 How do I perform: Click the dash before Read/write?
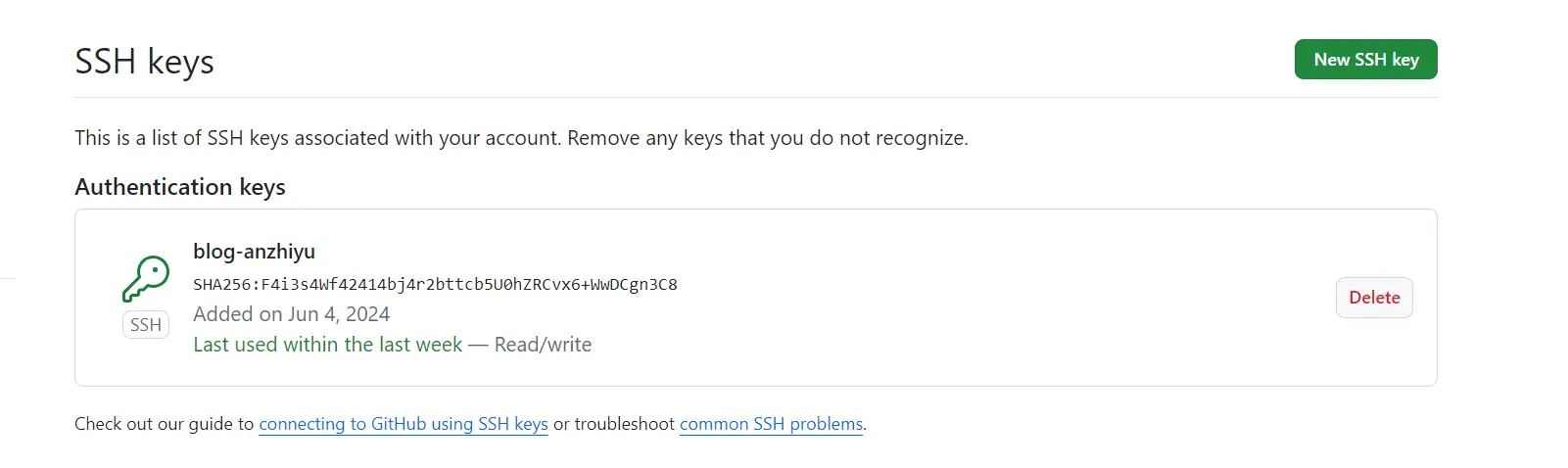(x=478, y=345)
